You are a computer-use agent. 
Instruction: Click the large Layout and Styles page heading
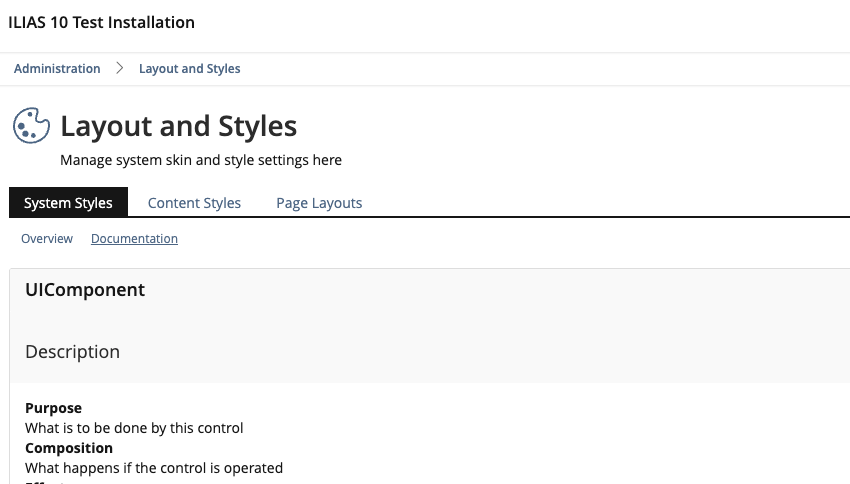[178, 126]
